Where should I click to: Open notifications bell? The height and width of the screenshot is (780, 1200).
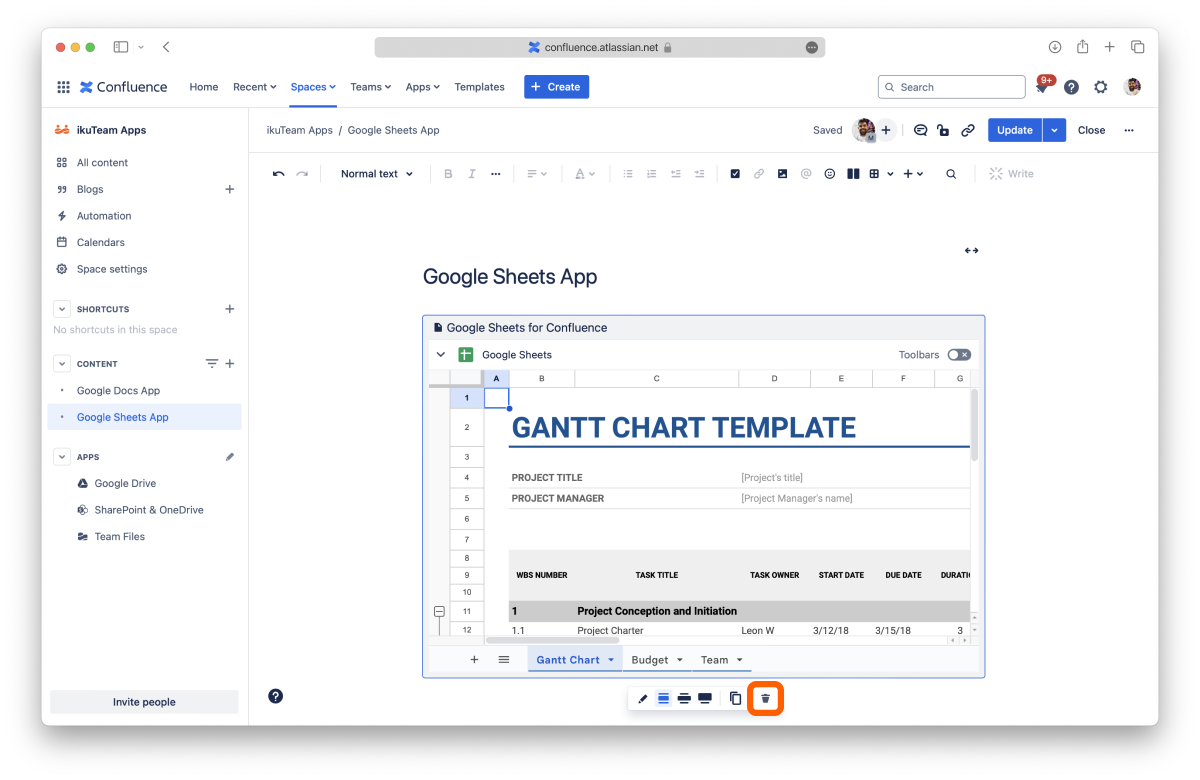tap(1042, 87)
